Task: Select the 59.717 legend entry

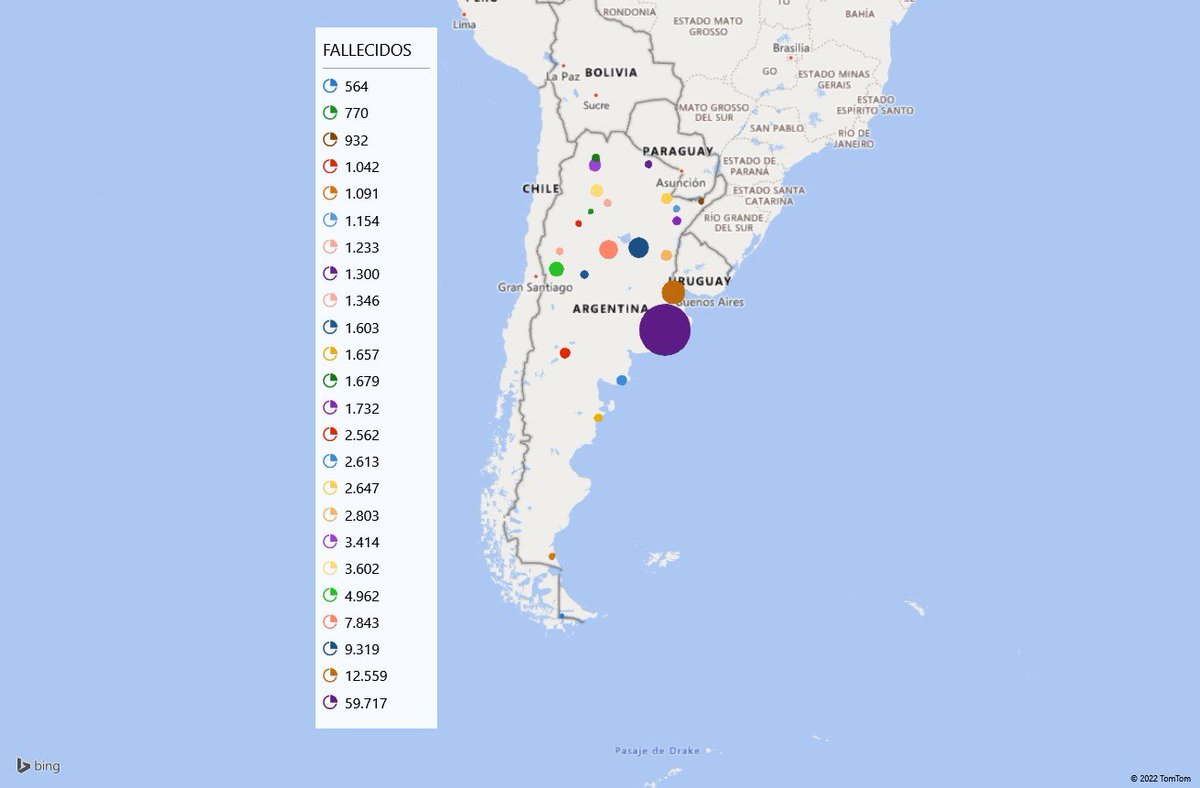Action: click(355, 703)
